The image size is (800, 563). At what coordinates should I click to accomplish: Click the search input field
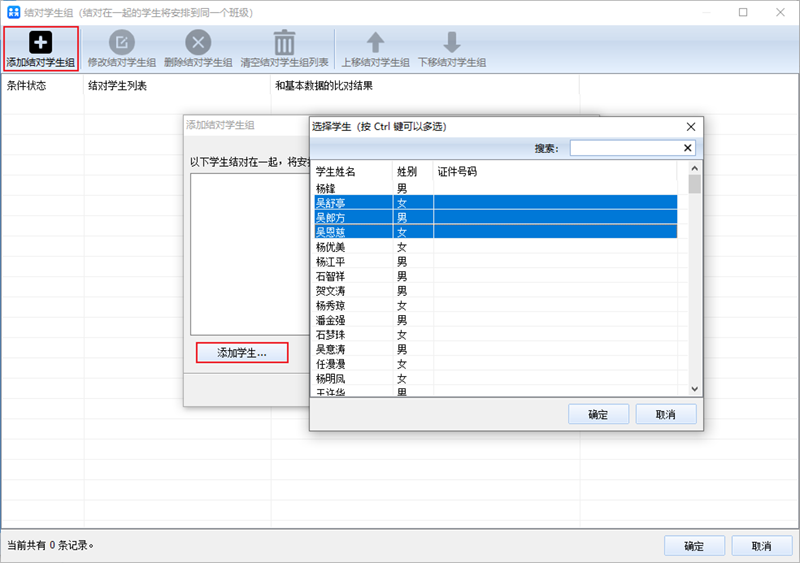pos(625,148)
